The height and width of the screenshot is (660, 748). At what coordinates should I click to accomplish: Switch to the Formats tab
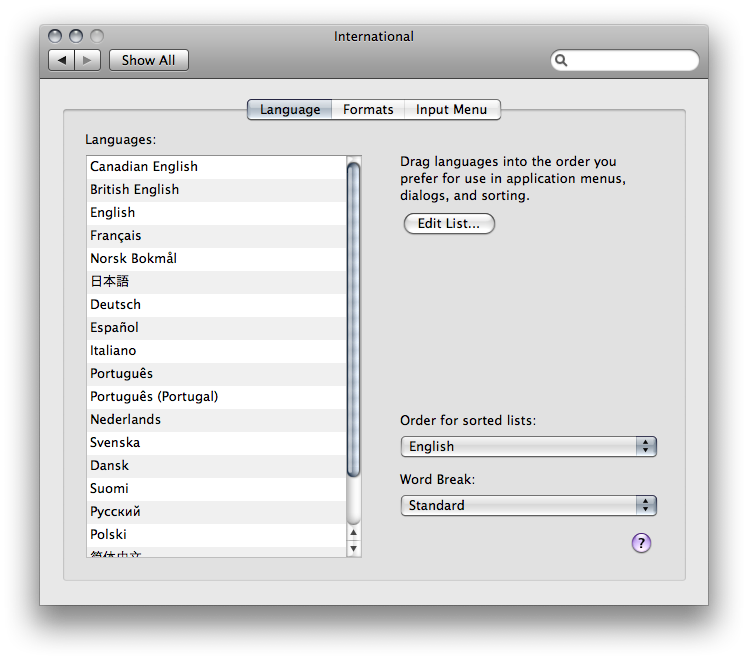(x=368, y=110)
